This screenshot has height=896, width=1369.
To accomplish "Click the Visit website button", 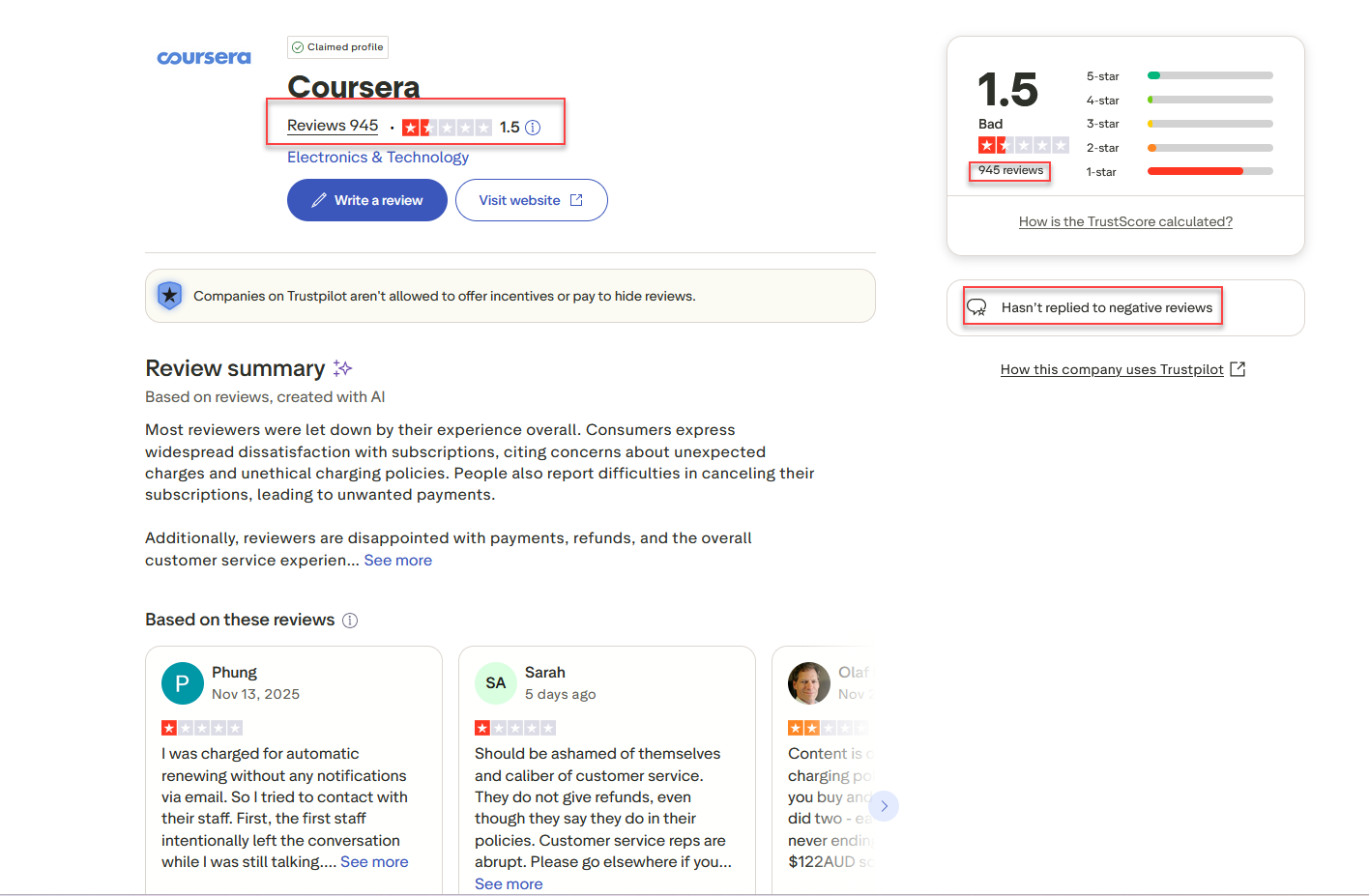I will 532,200.
